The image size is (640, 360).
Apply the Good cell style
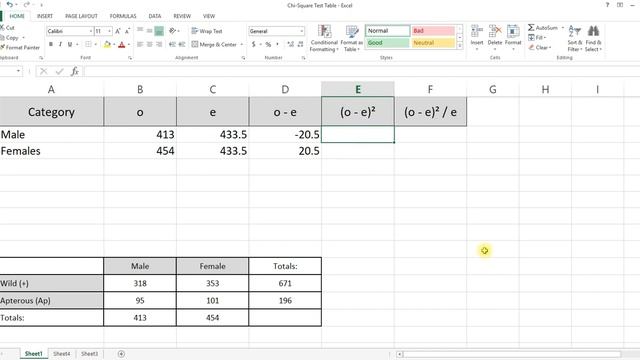point(387,43)
